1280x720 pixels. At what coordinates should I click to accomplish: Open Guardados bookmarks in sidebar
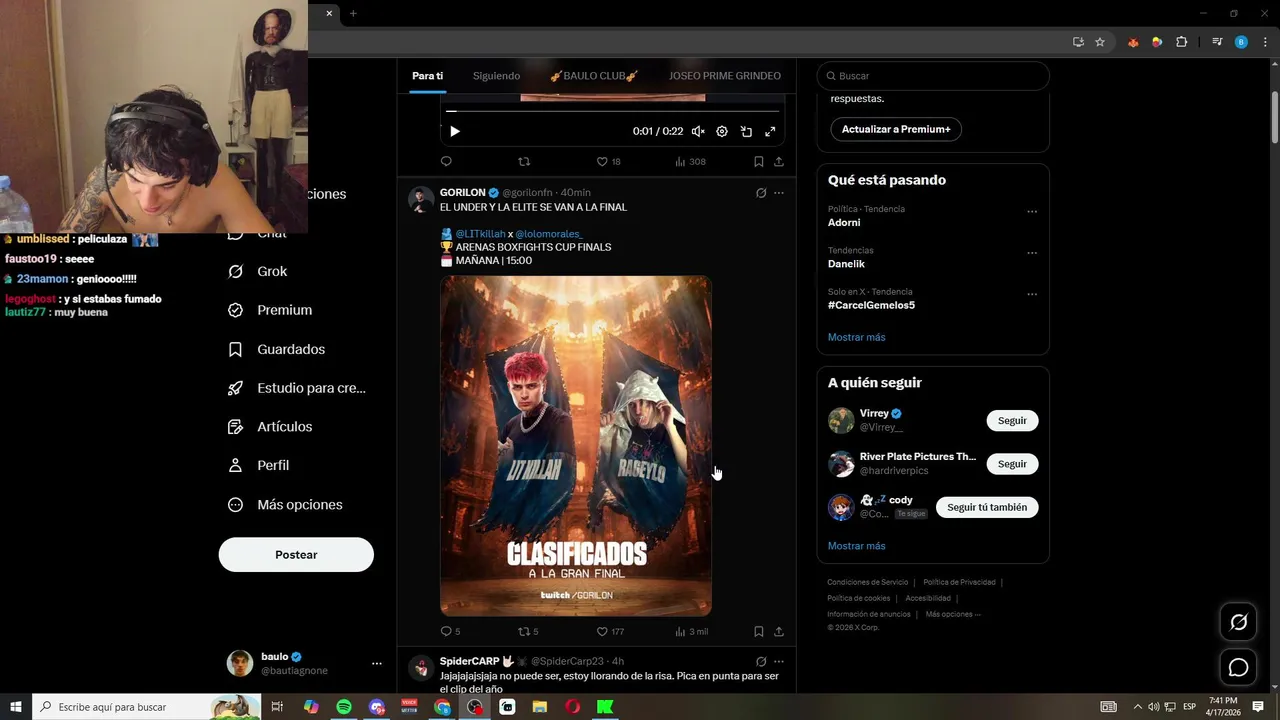point(276,349)
